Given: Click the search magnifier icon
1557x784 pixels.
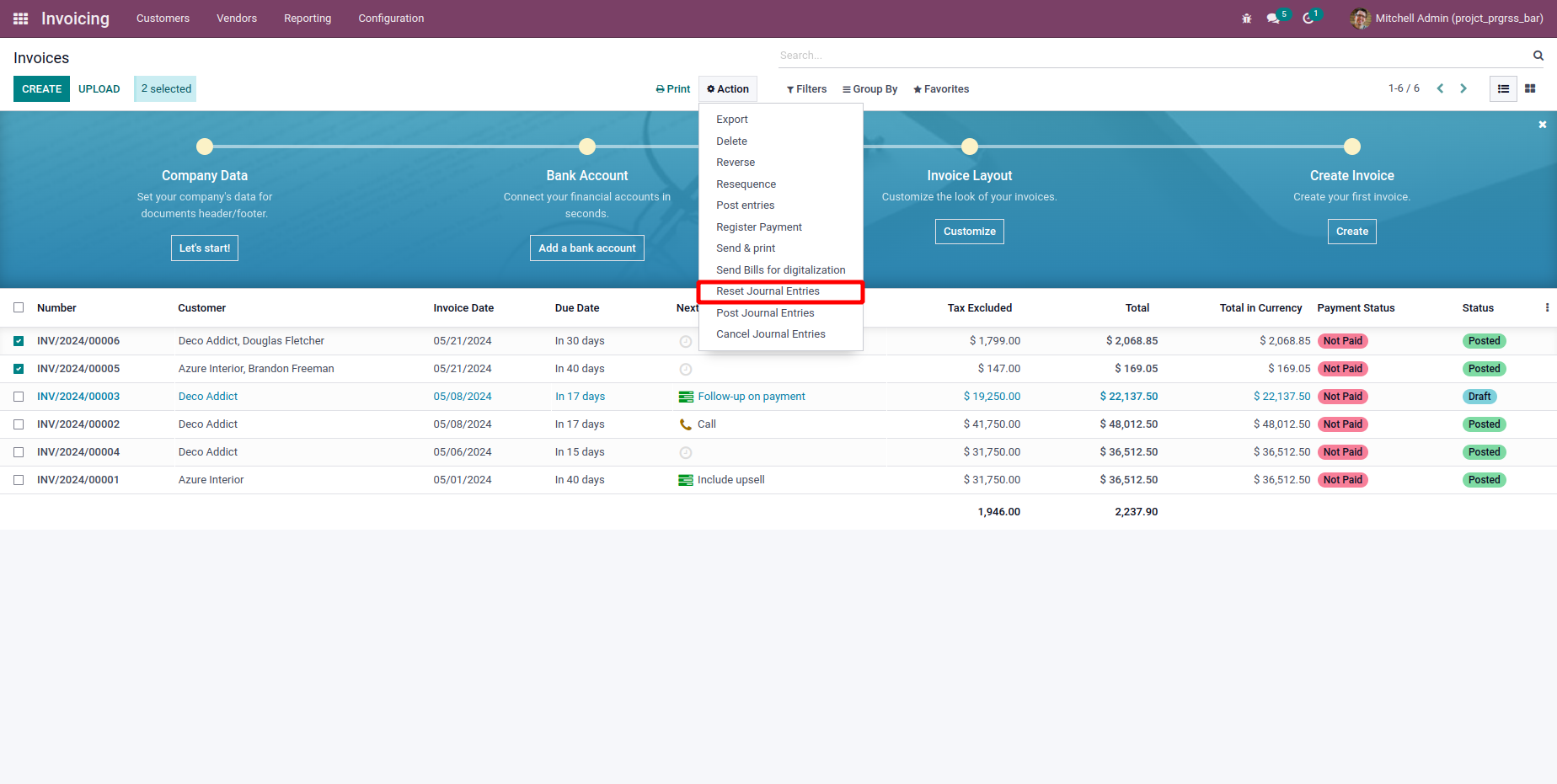Looking at the screenshot, I should point(1538,56).
